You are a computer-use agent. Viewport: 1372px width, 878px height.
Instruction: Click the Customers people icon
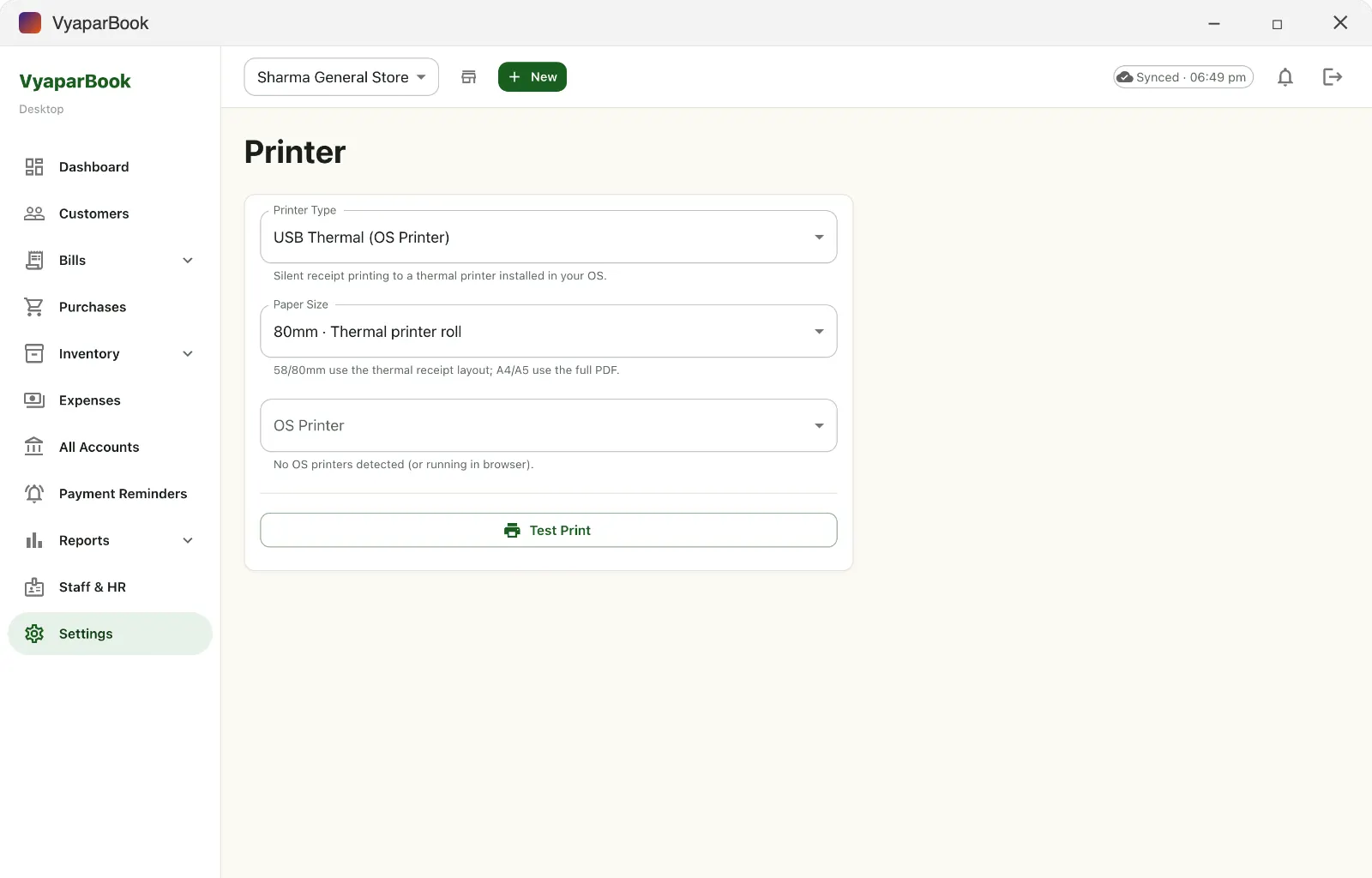pos(34,213)
